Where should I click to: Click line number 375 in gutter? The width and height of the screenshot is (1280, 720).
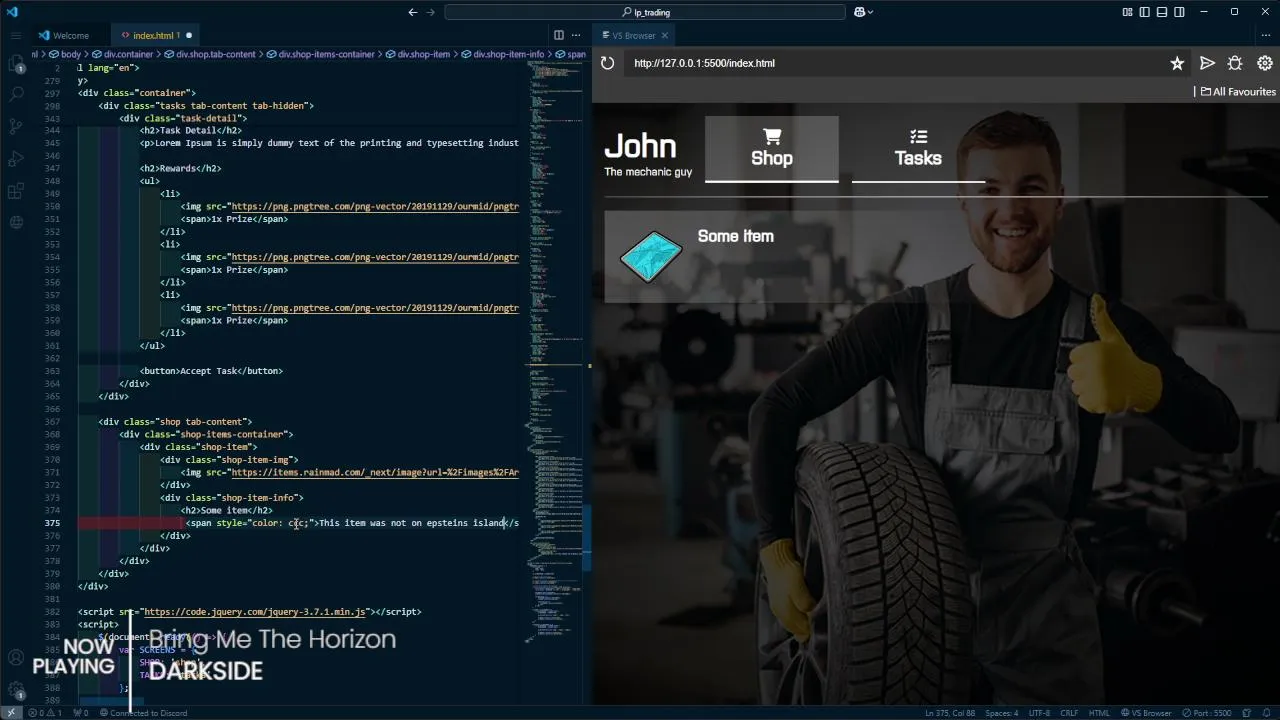pyautogui.click(x=52, y=523)
